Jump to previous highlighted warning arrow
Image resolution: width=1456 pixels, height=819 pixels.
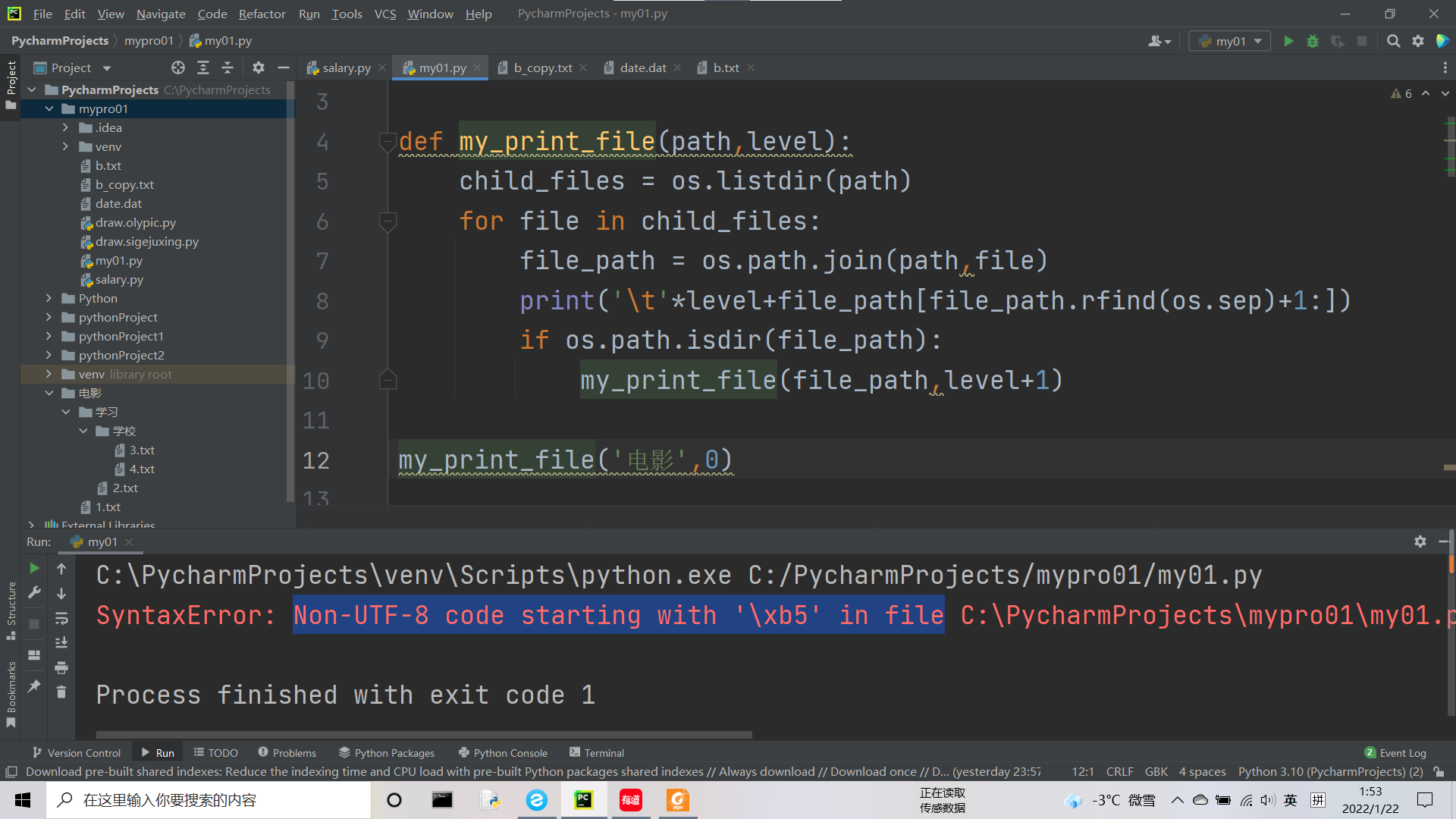point(1426,93)
